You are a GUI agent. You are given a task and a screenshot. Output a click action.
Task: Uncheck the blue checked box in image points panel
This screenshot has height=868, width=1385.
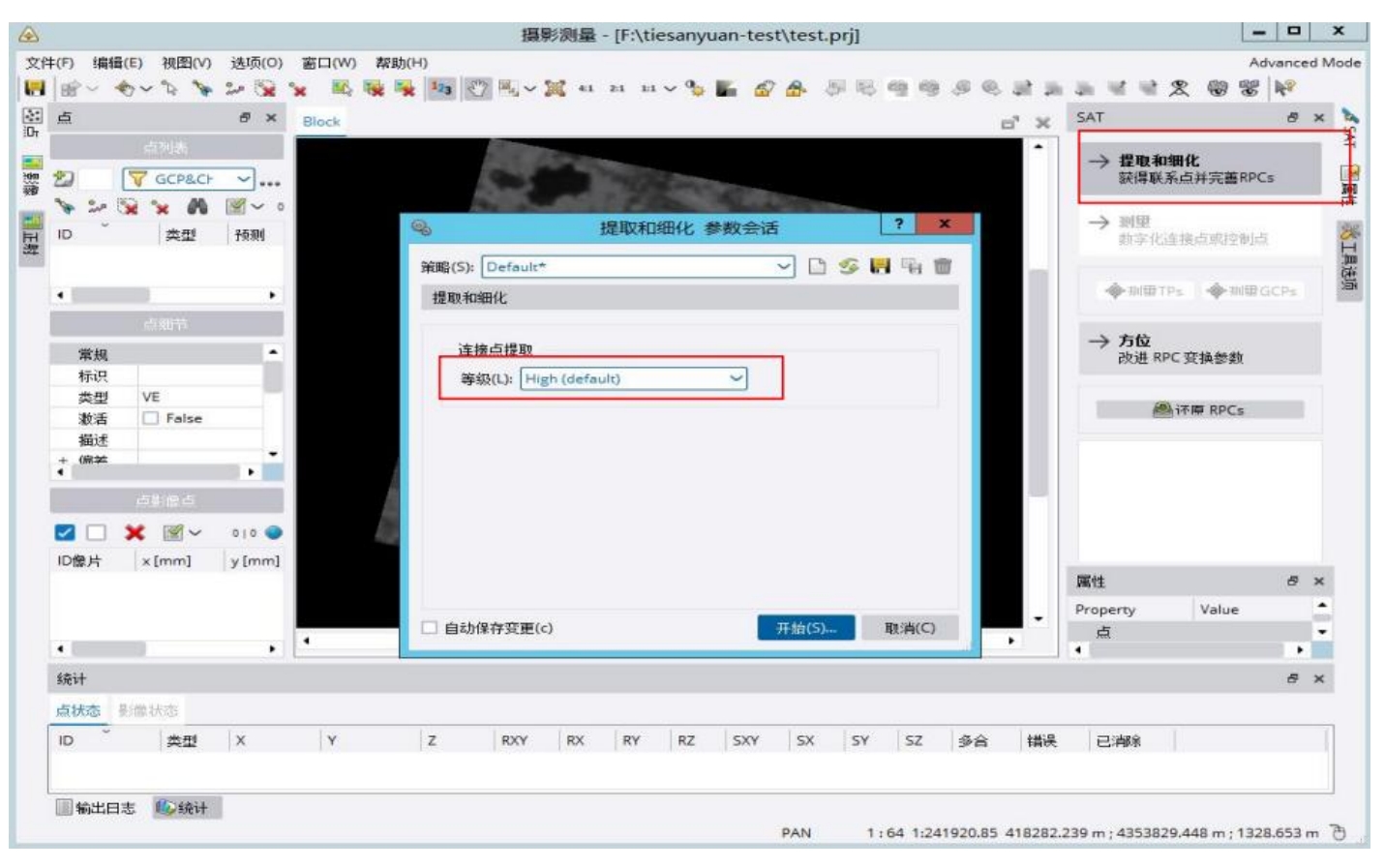pyautogui.click(x=65, y=533)
